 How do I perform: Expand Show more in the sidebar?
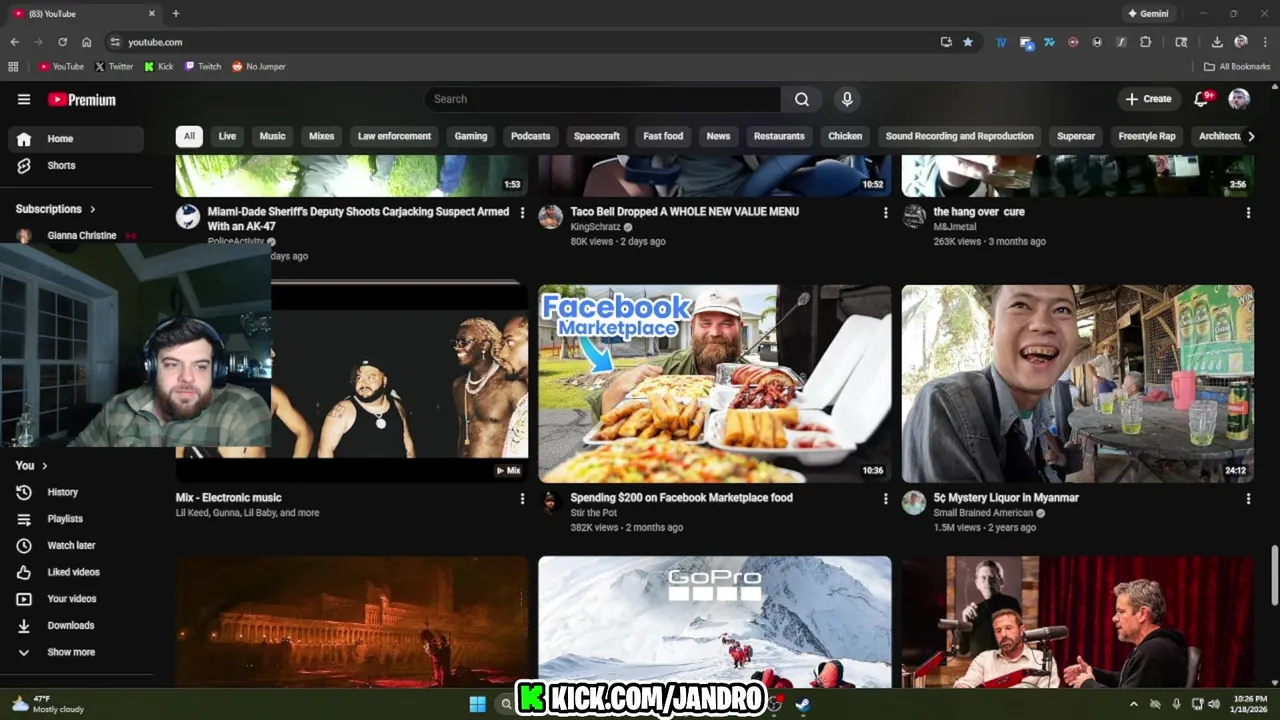coord(76,652)
